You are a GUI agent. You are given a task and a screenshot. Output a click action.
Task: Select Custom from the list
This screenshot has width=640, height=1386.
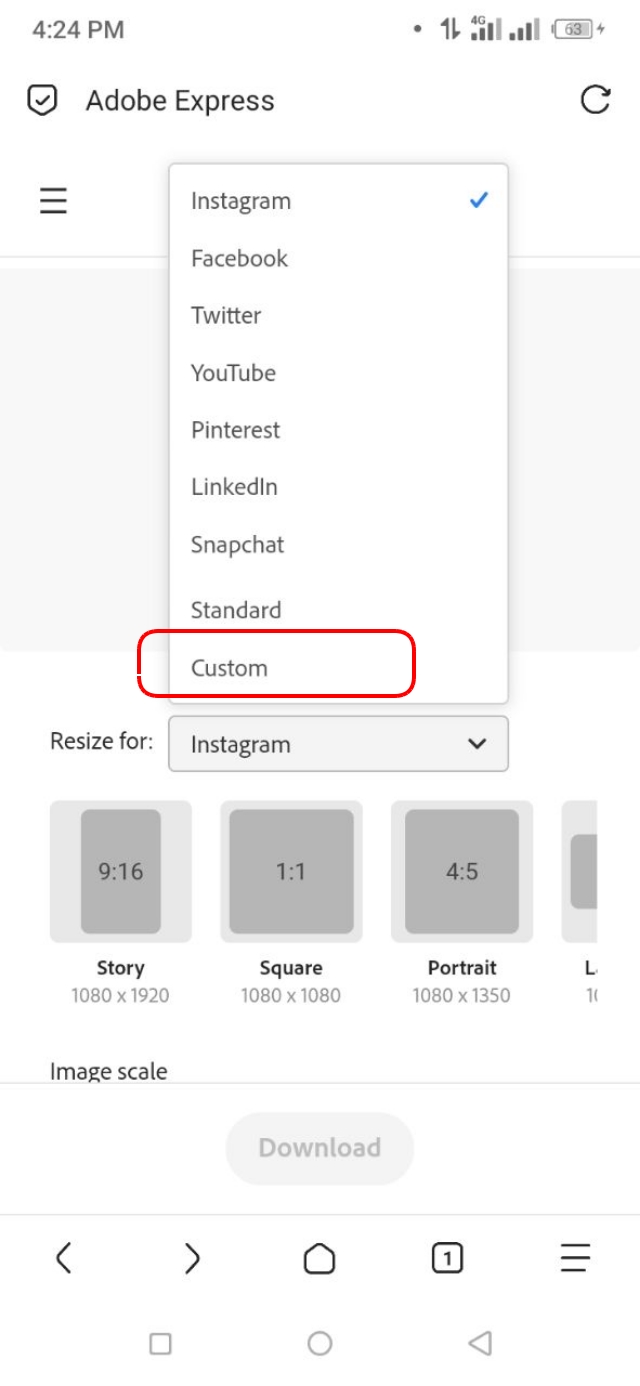(x=229, y=668)
